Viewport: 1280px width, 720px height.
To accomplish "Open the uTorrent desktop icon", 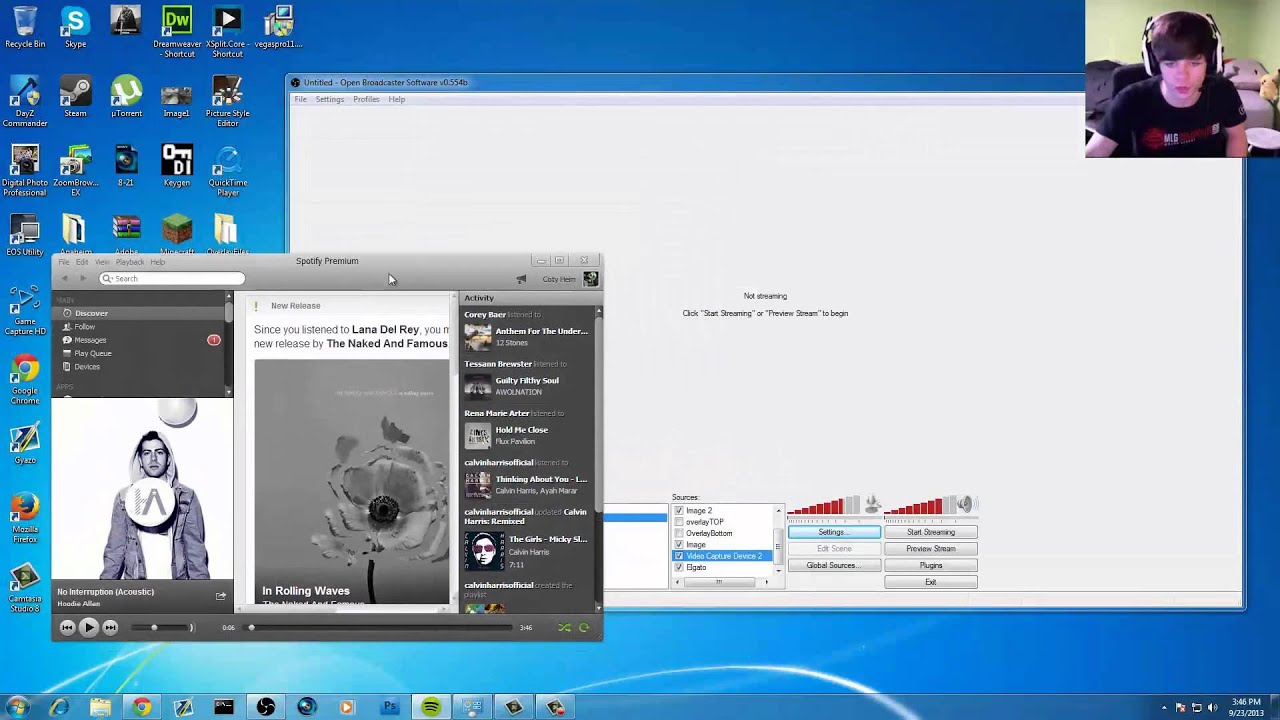I will click(126, 97).
